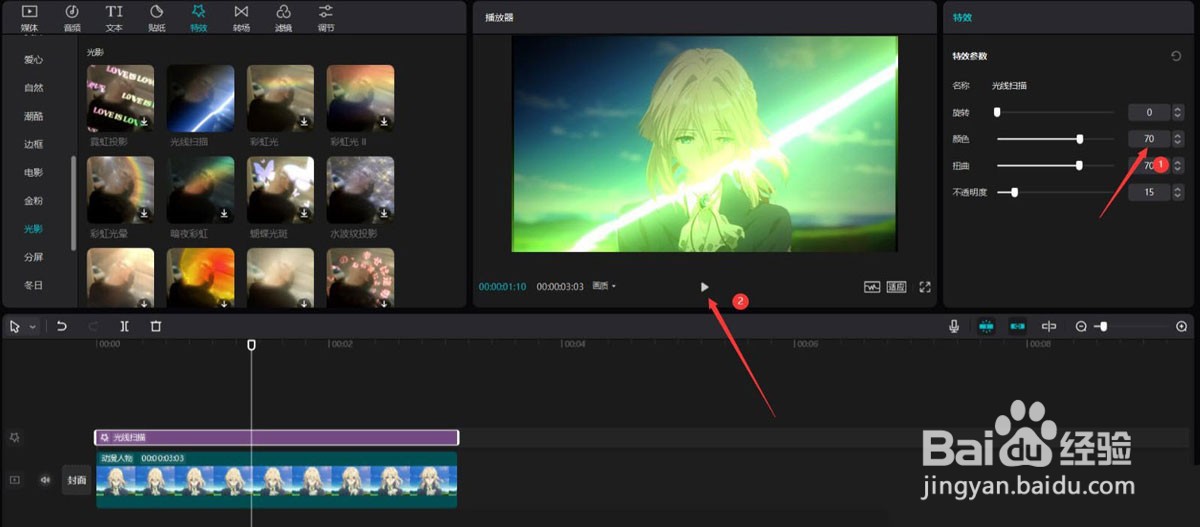Image resolution: width=1200 pixels, height=527 pixels.
Task: Choose the 暗夜彩虹 effect thumbnail
Action: [201, 190]
